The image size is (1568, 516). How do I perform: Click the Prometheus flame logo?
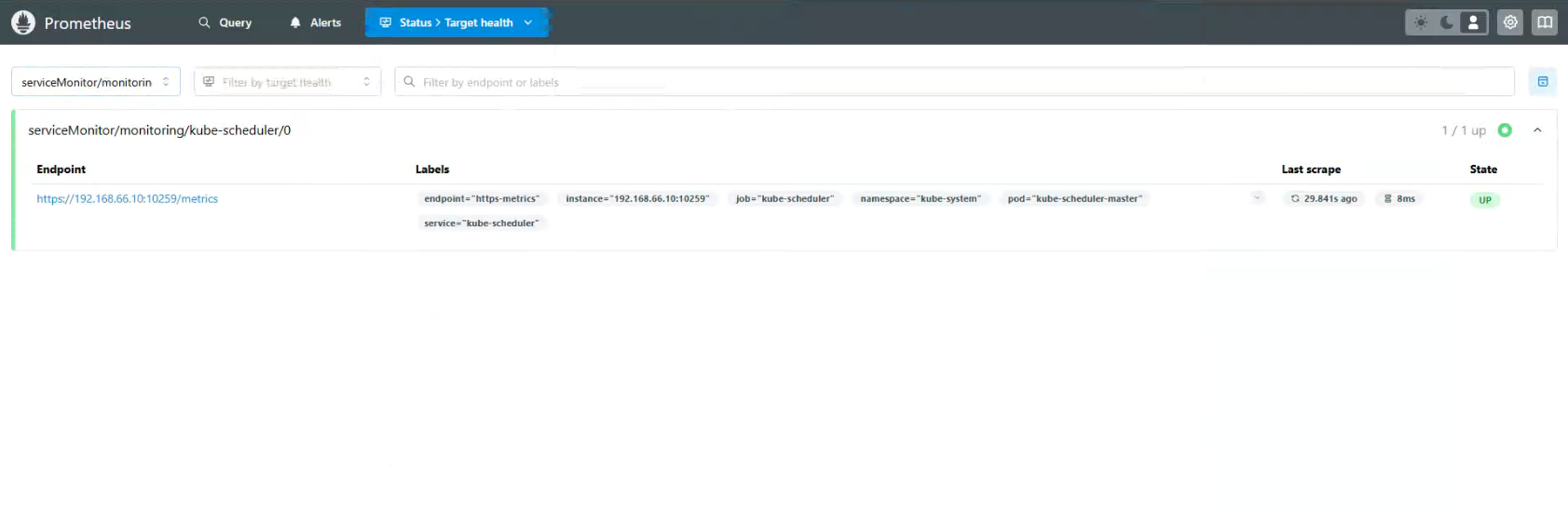(22, 22)
